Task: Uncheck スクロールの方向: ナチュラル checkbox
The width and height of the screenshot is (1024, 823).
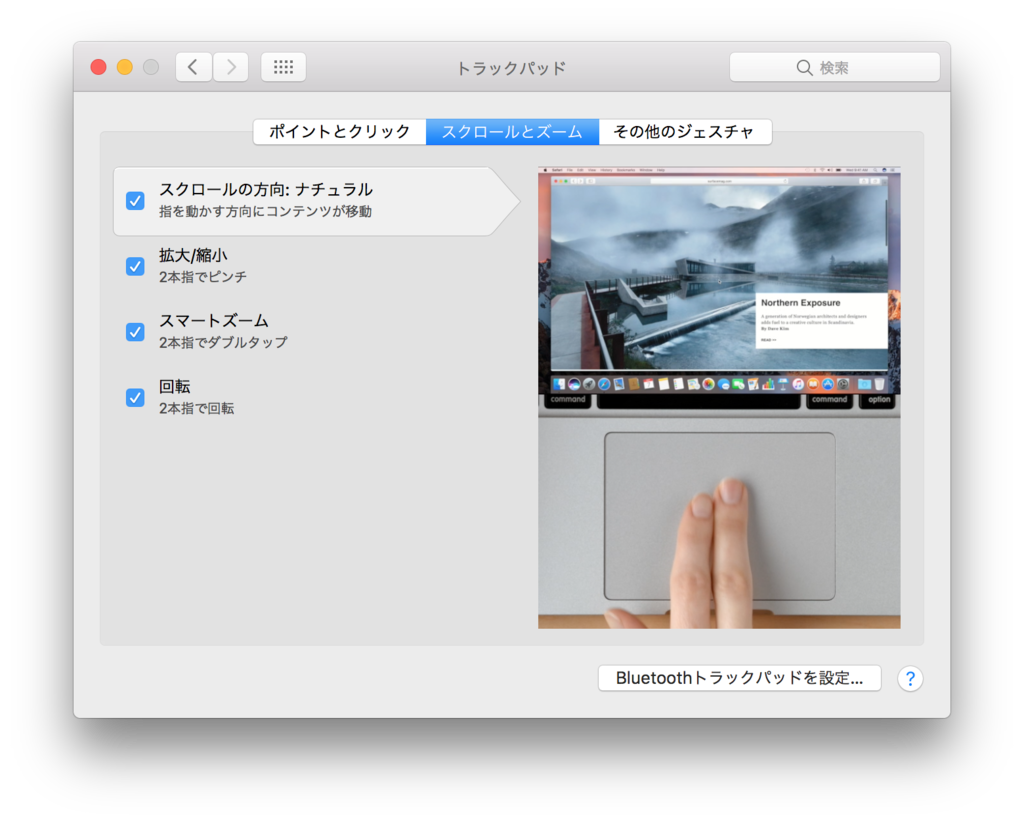Action: pyautogui.click(x=135, y=201)
